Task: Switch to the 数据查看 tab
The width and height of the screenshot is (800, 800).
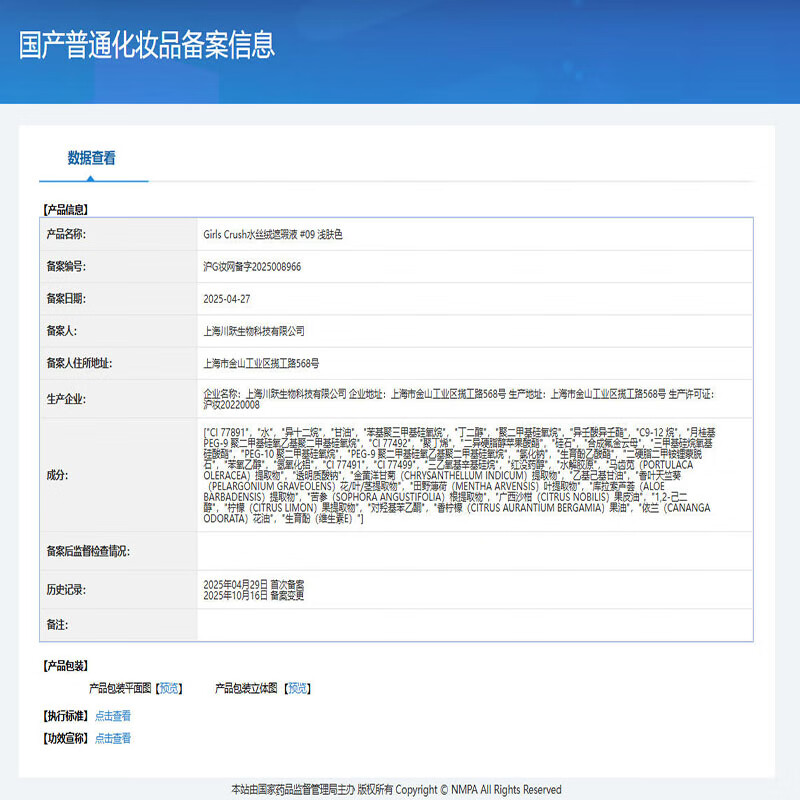Action: click(x=92, y=158)
